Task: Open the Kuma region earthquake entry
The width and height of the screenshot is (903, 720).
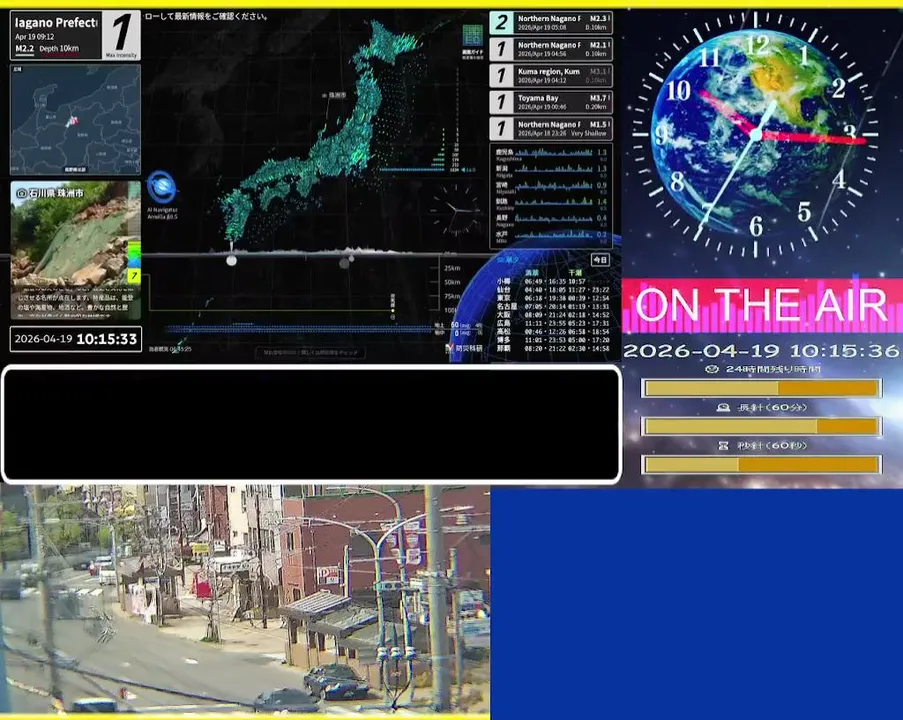Action: [x=551, y=76]
